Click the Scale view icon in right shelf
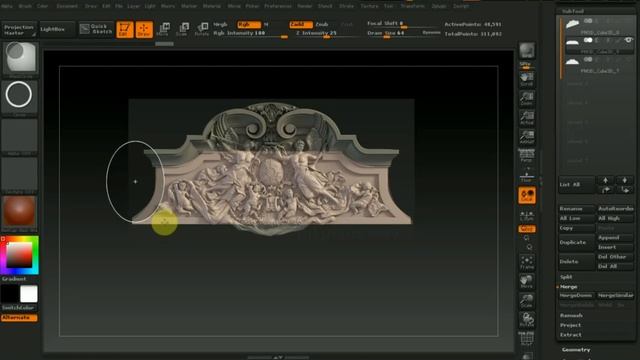This screenshot has width=640, height=360. [527, 301]
